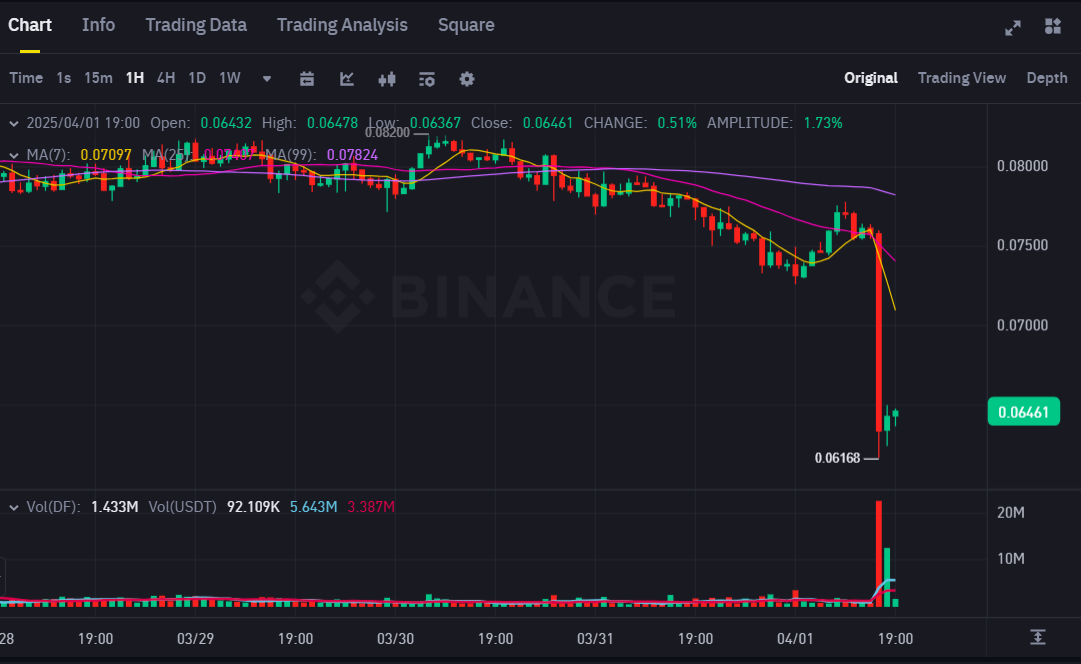Switch to the Trading Analysis tab
The height and width of the screenshot is (664, 1081).
click(x=342, y=25)
